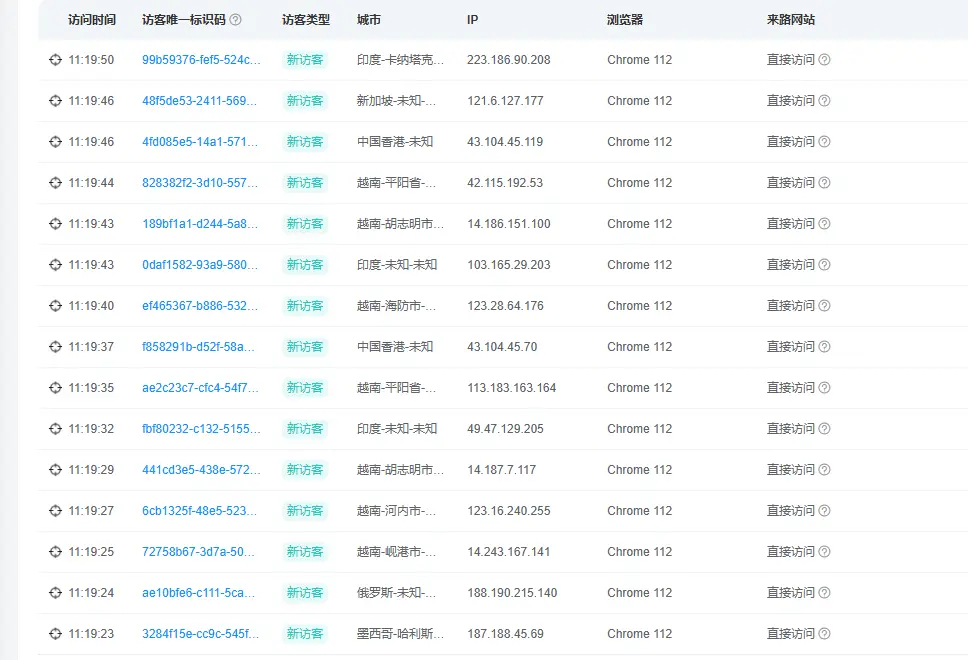Open visitor ID fbf80232-c132-5155 link
Screen dimensions: 968x660
click(201, 428)
